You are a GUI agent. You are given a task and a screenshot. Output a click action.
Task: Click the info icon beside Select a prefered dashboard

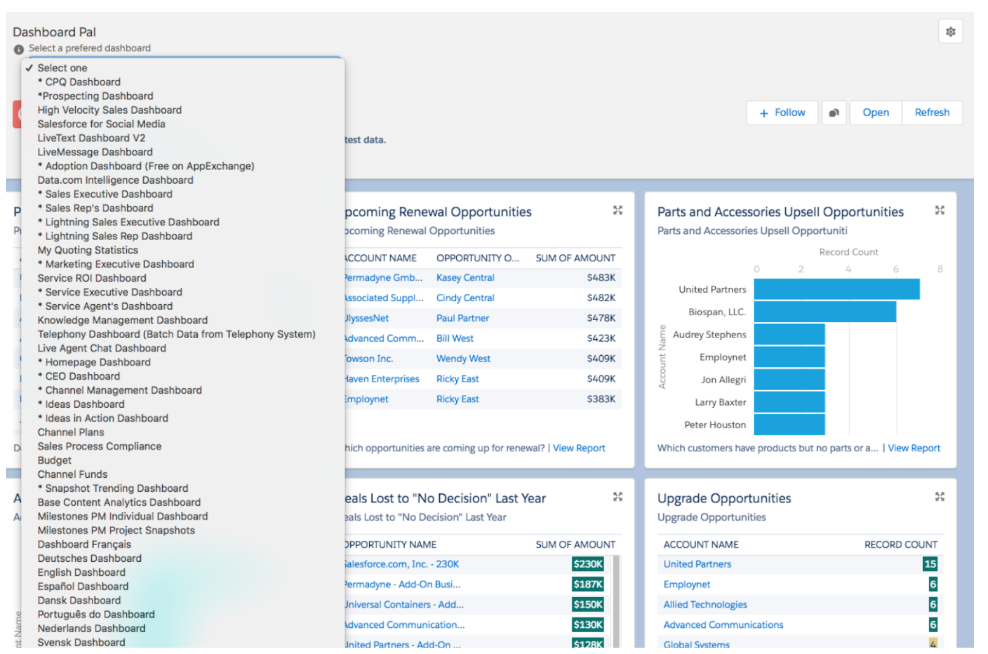[x=19, y=49]
